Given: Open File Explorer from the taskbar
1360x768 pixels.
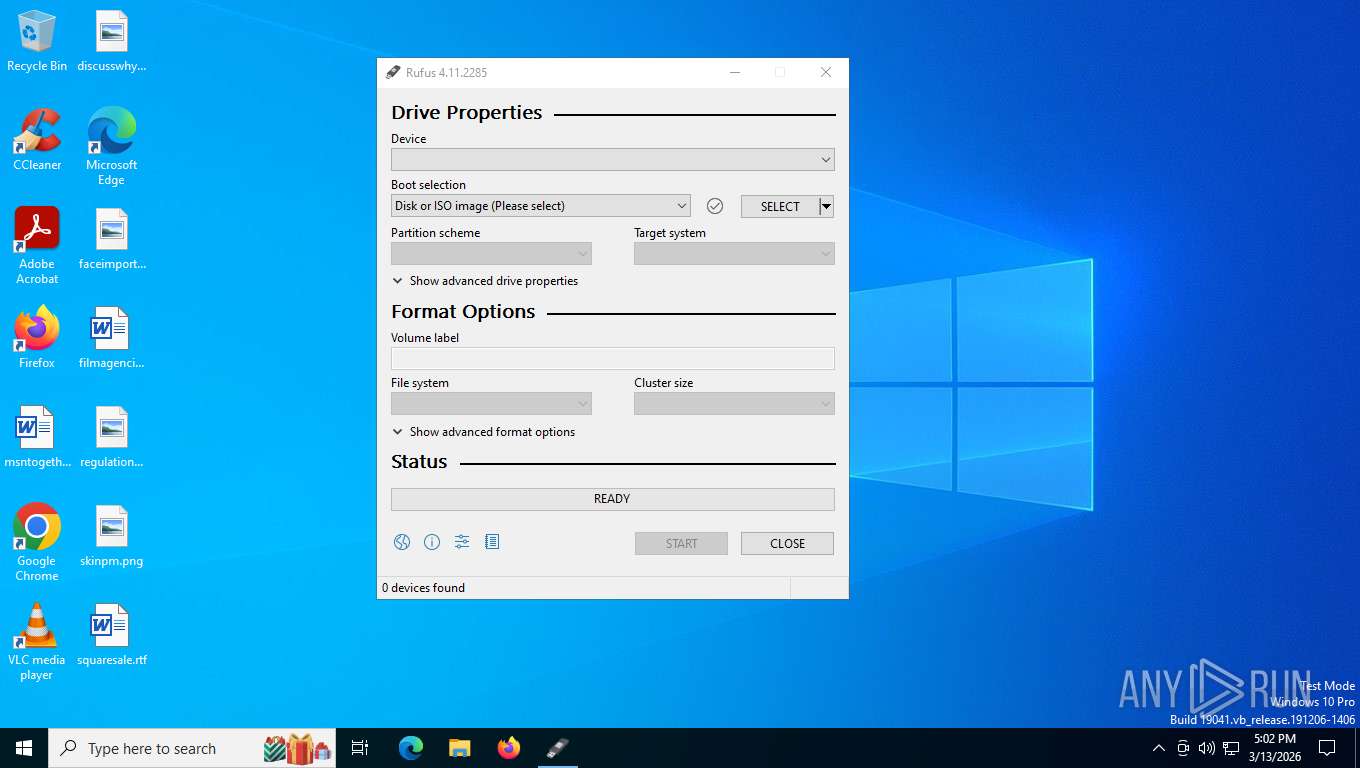Looking at the screenshot, I should point(460,748).
